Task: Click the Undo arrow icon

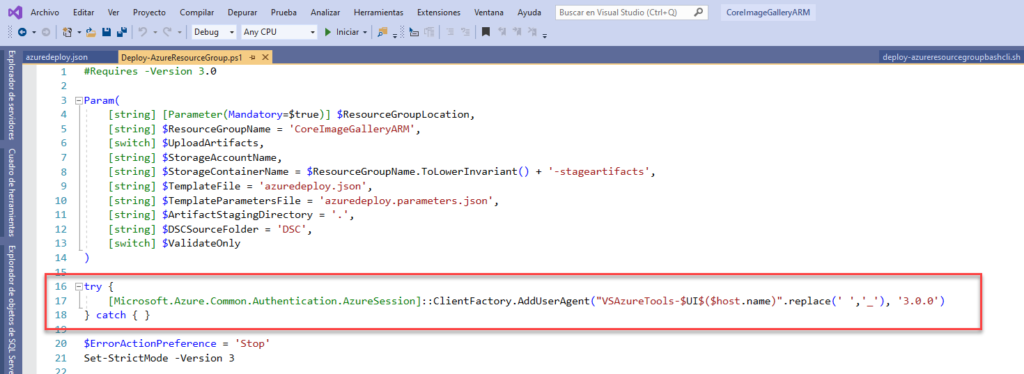Action: tap(143, 32)
